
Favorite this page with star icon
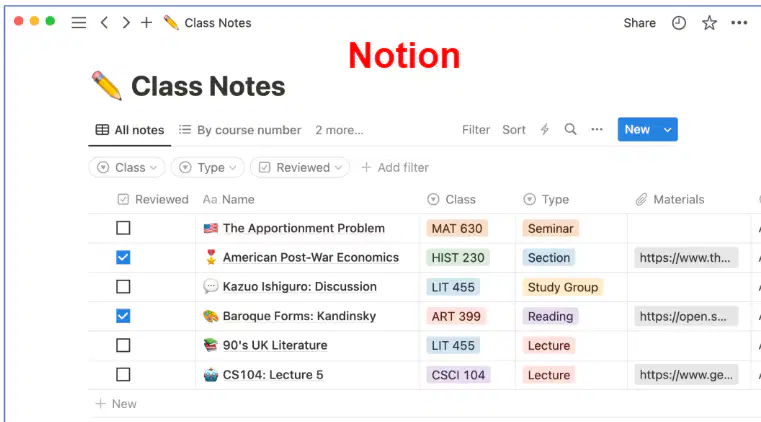[x=709, y=23]
